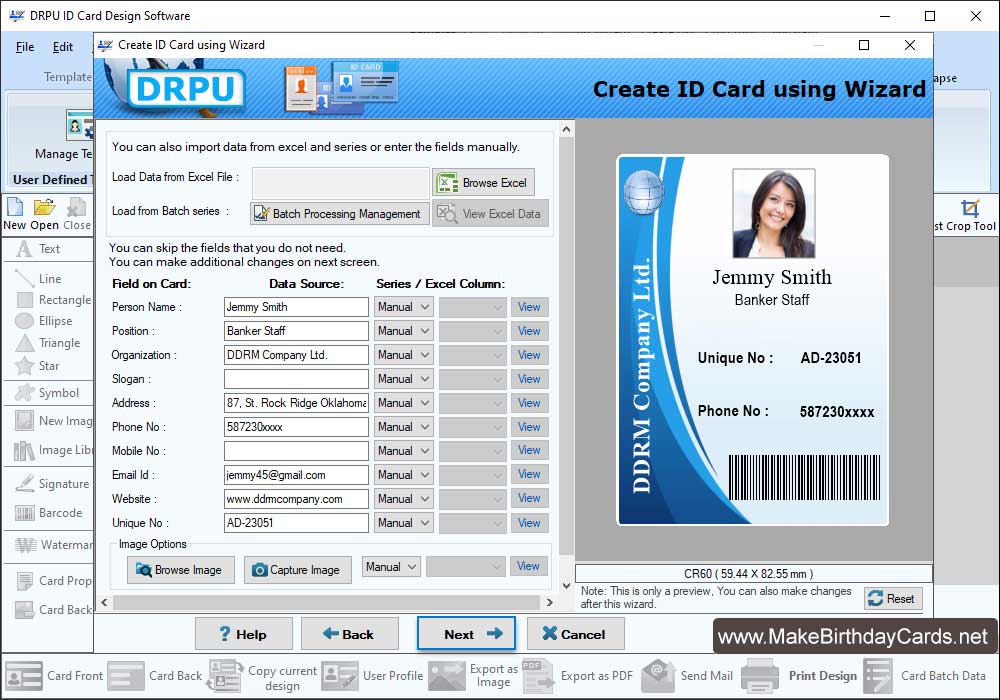1000x700 pixels.
Task: Open the File menu
Action: point(25,47)
